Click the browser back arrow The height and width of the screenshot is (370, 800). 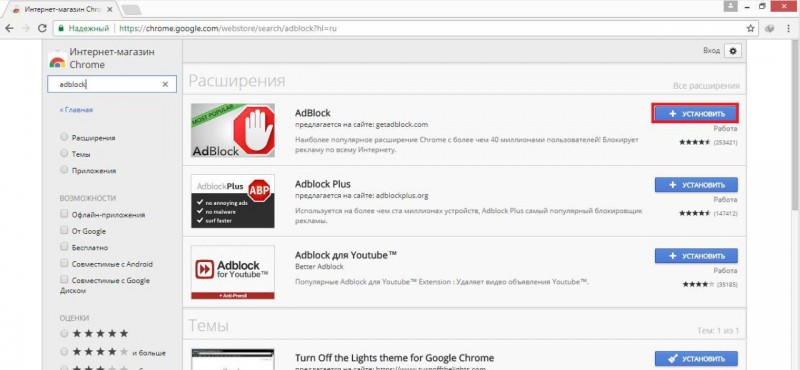[x=9, y=29]
